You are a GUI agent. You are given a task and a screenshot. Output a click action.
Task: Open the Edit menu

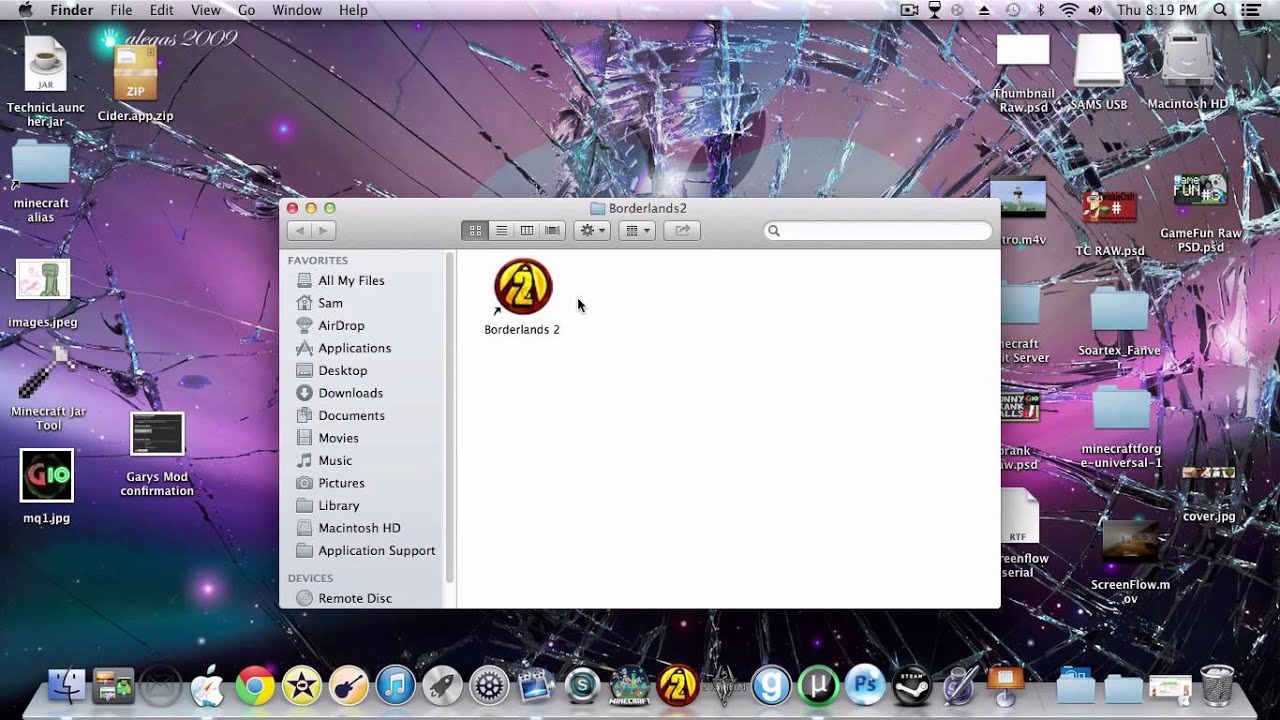[161, 10]
